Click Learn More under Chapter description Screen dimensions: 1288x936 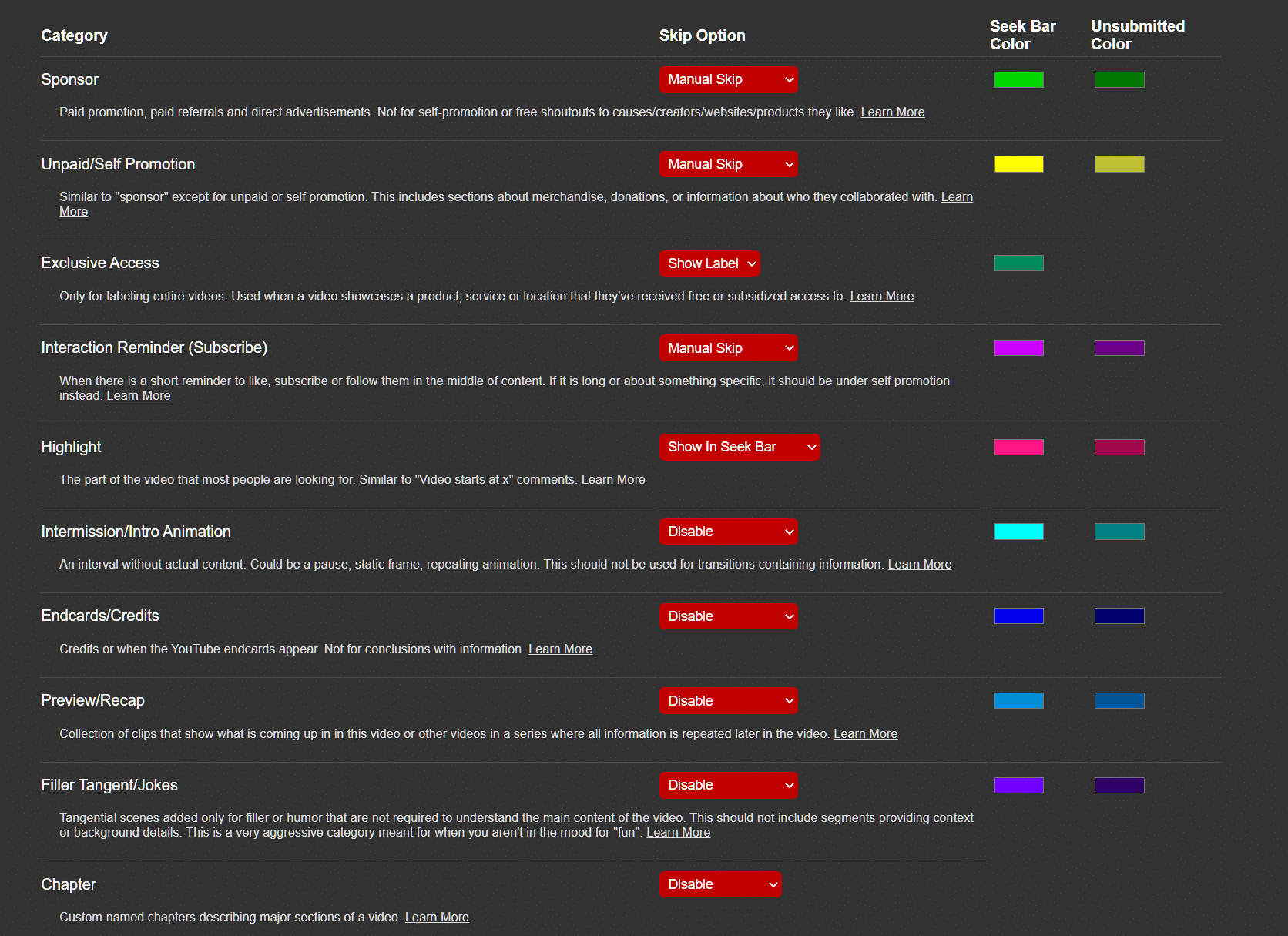tap(437, 918)
